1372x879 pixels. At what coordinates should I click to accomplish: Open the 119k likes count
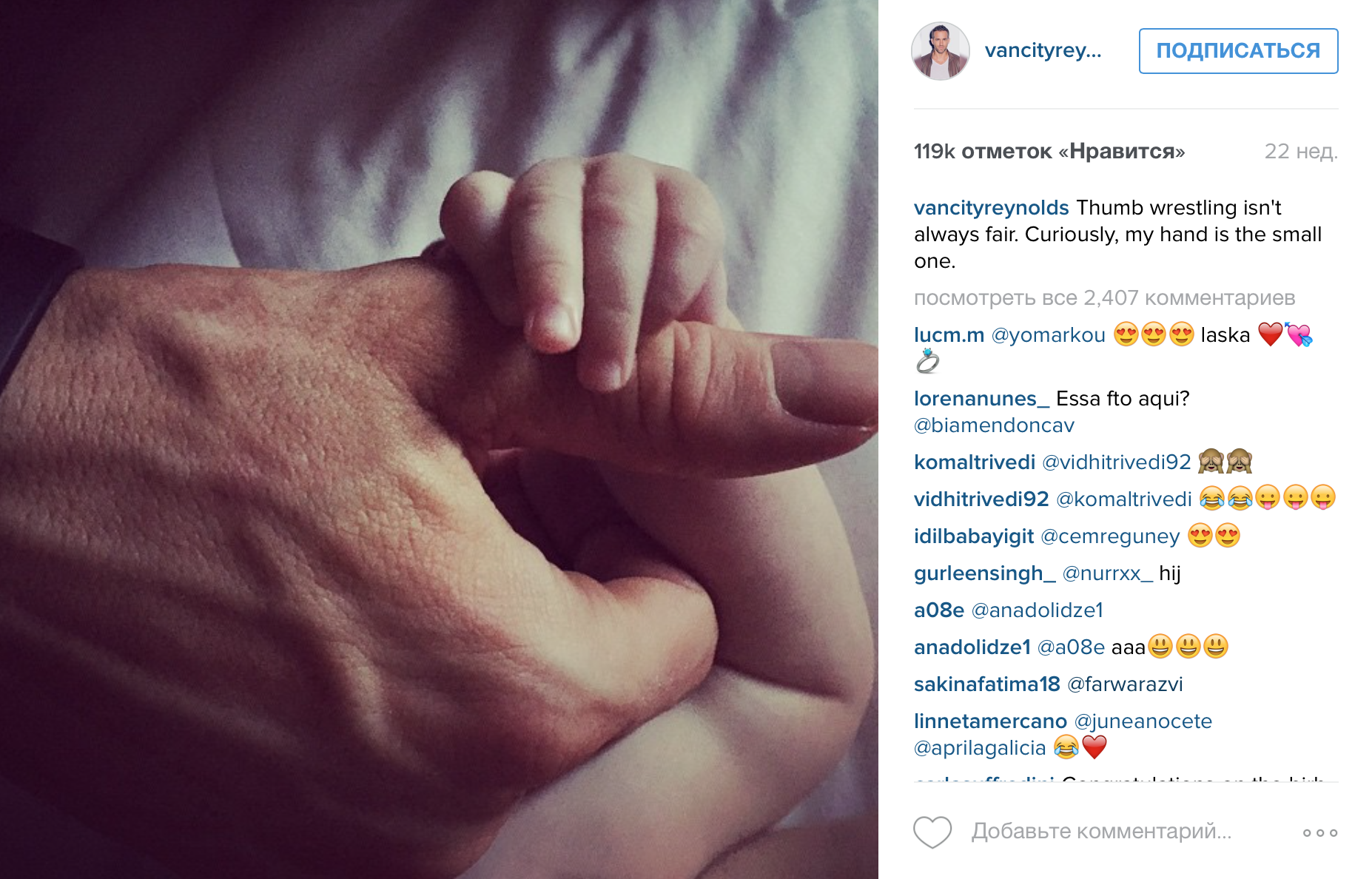coord(1049,151)
